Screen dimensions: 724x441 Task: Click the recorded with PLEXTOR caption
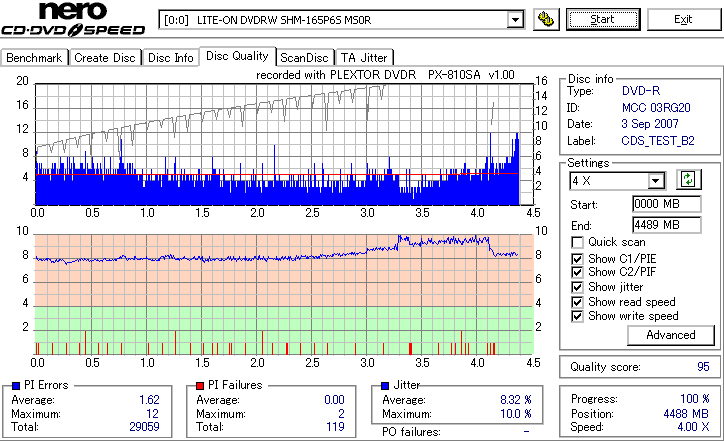[x=385, y=75]
